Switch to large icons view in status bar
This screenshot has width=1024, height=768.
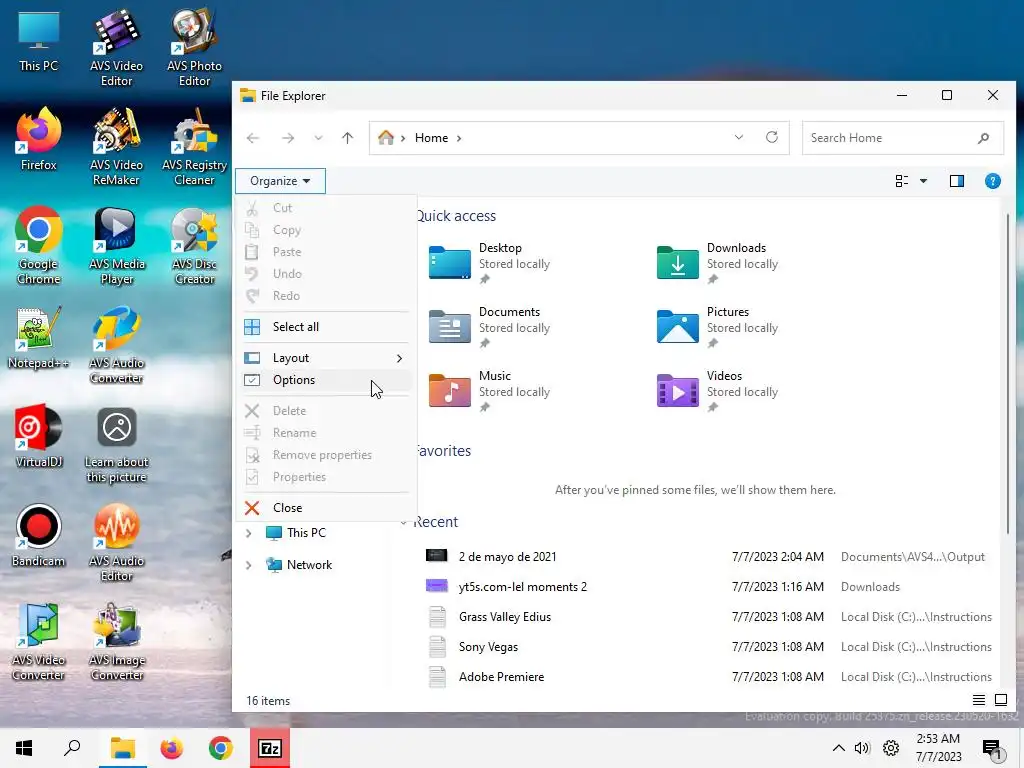(1000, 700)
